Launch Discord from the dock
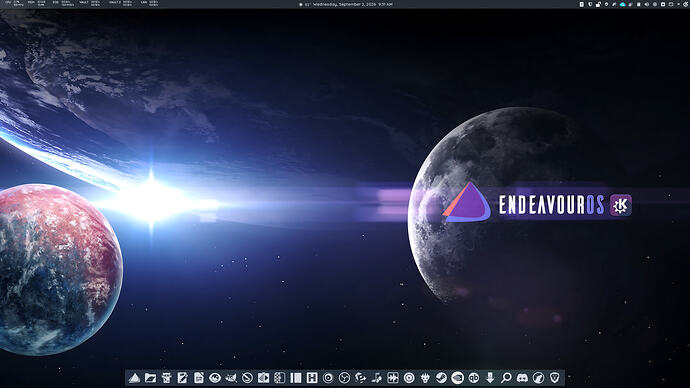This screenshot has height=388, width=690. [522, 377]
